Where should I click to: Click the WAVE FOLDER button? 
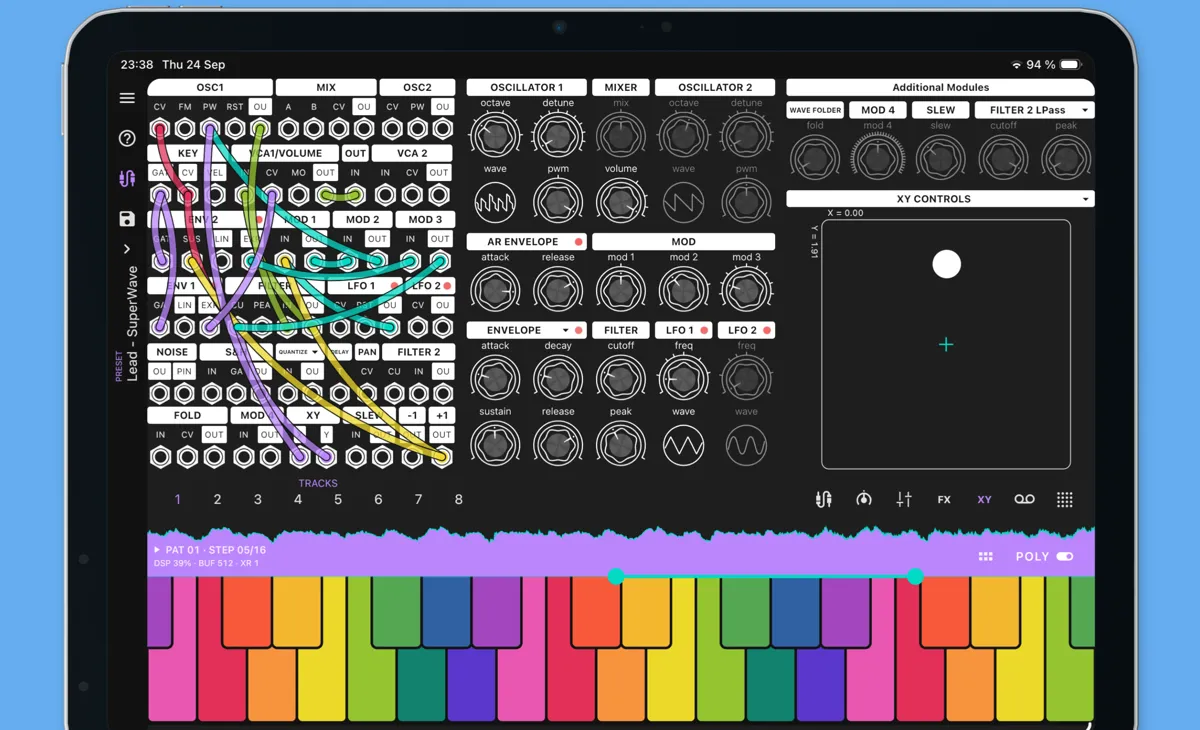click(815, 110)
